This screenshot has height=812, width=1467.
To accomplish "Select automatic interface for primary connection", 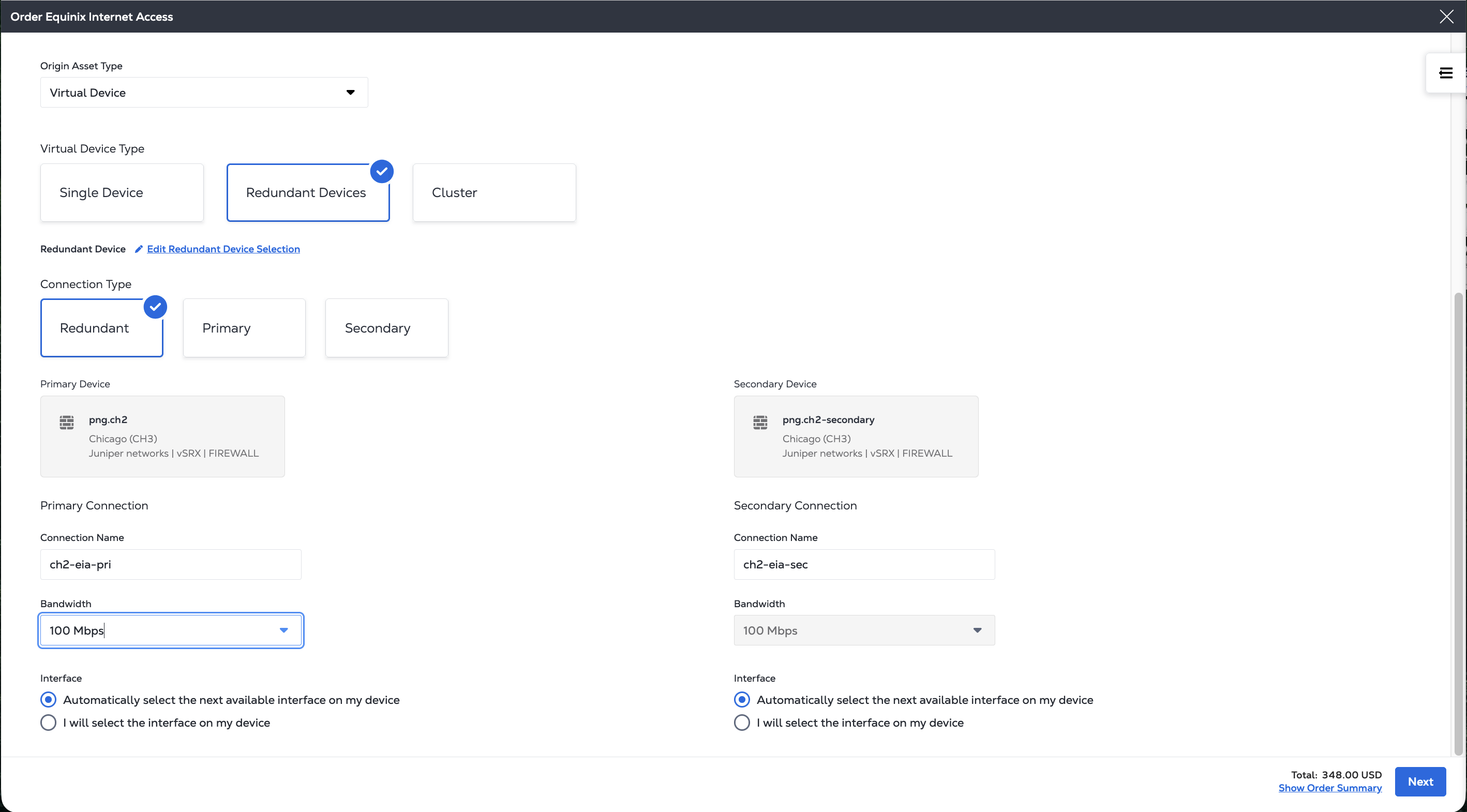I will pyautogui.click(x=49, y=699).
